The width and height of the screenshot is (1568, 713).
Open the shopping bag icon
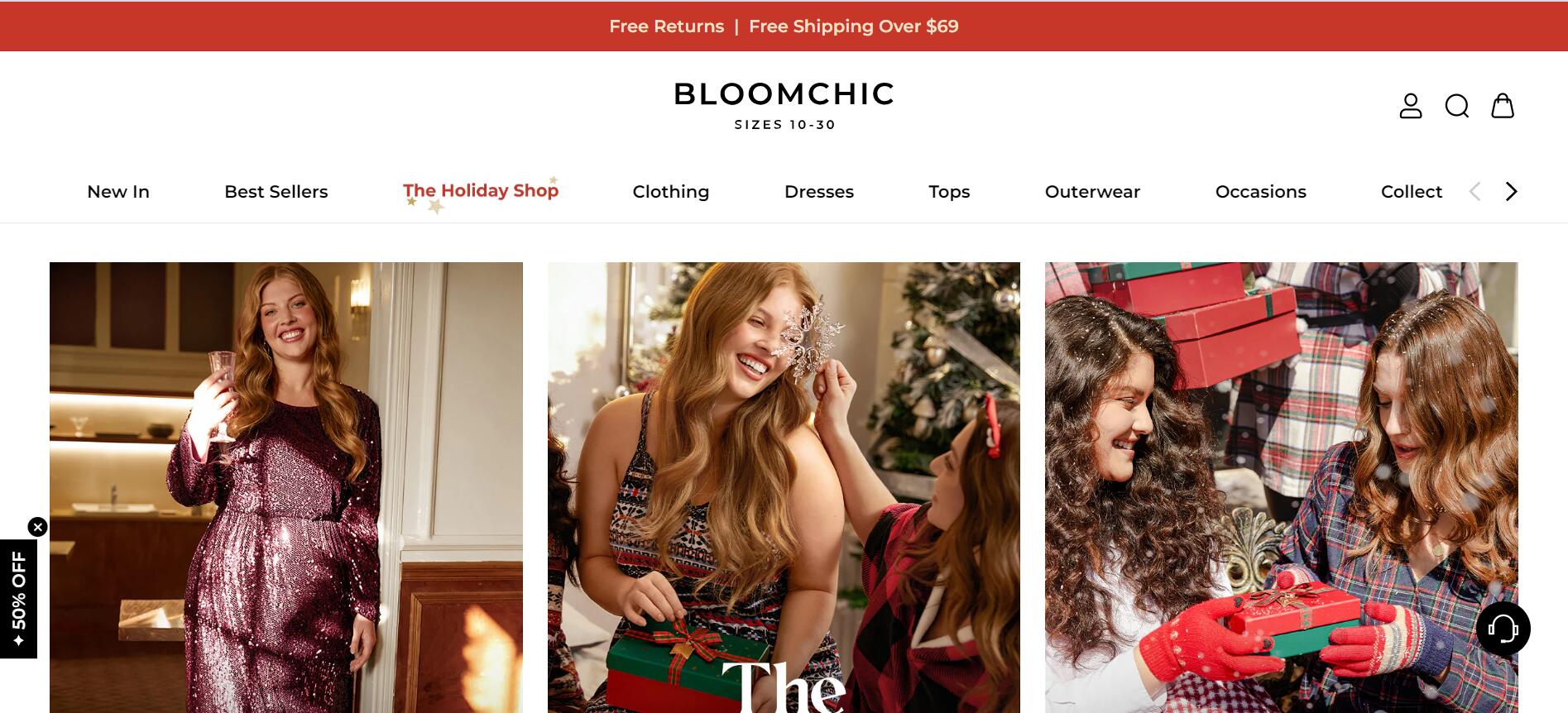click(1503, 106)
